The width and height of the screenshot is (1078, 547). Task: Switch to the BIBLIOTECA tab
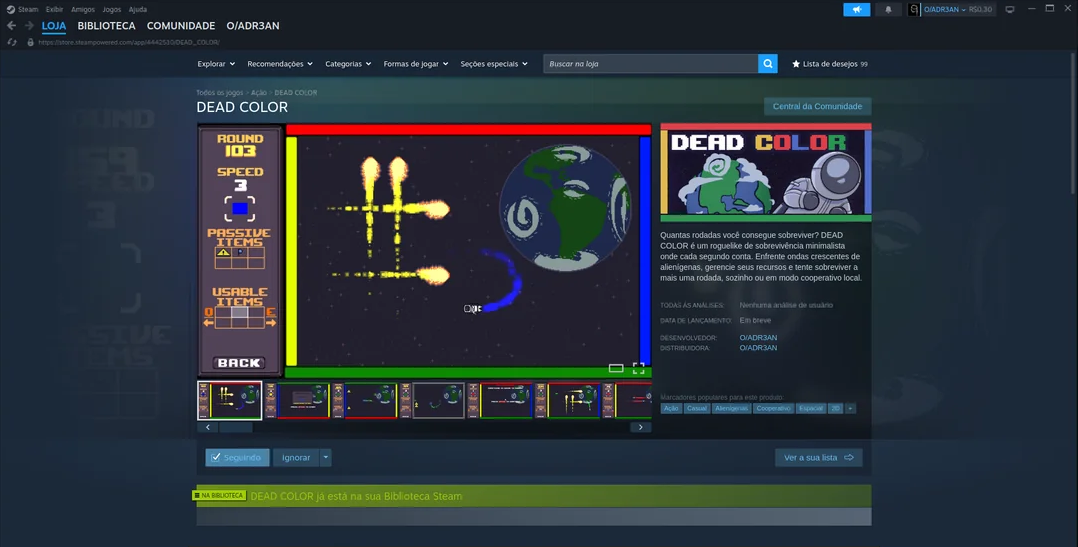[107, 25]
